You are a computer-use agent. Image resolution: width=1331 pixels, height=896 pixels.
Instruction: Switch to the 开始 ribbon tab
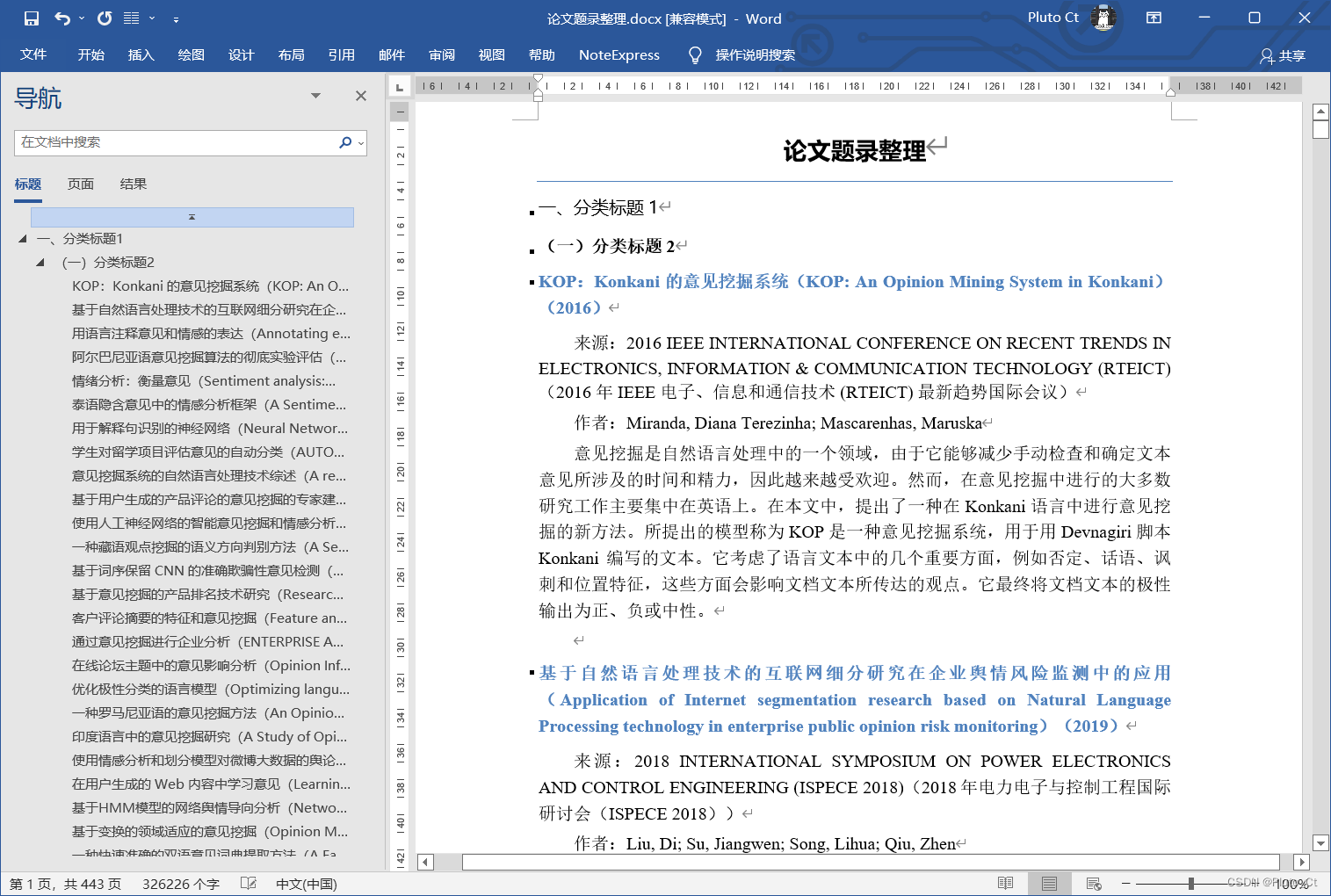tap(91, 54)
